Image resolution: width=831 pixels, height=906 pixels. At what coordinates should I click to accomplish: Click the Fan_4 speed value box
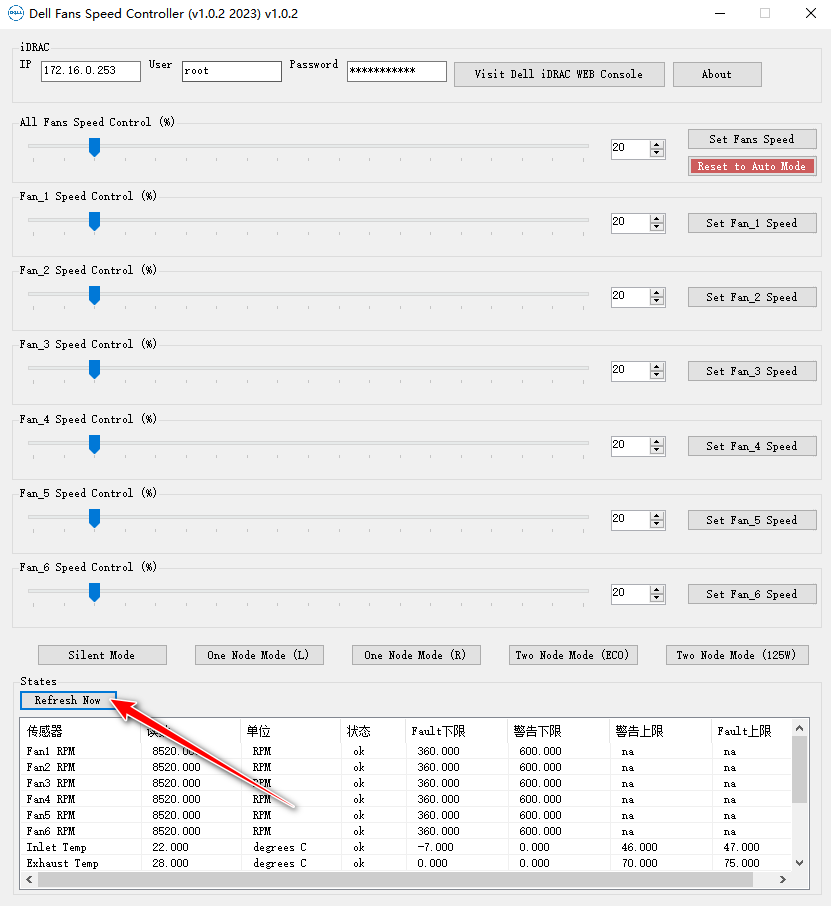coord(630,446)
